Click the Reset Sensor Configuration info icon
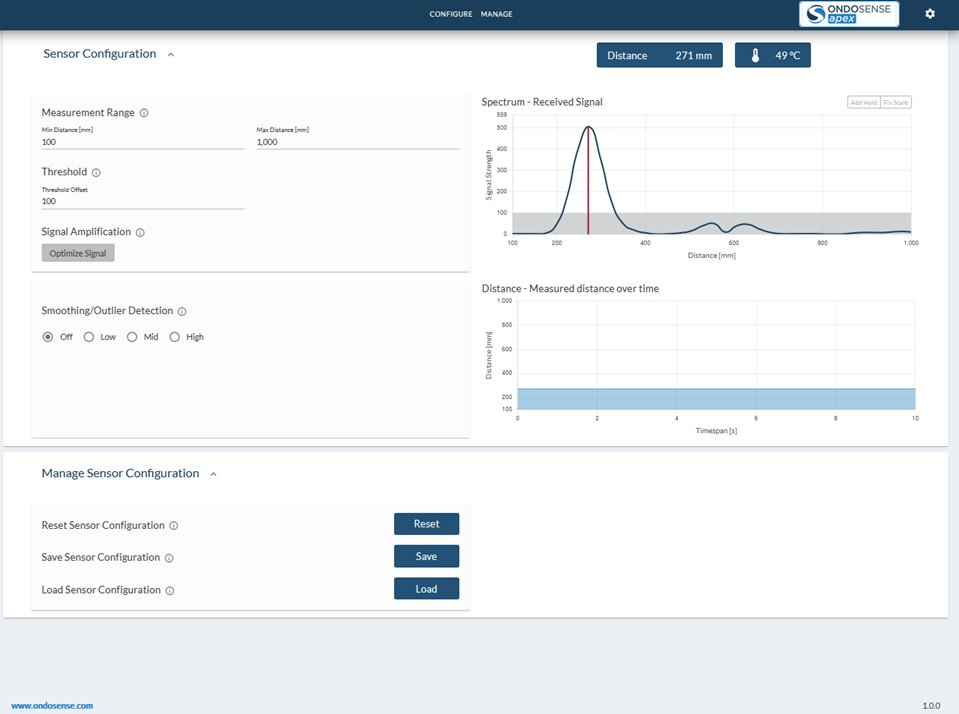Viewport: 959px width, 714px height. point(174,526)
